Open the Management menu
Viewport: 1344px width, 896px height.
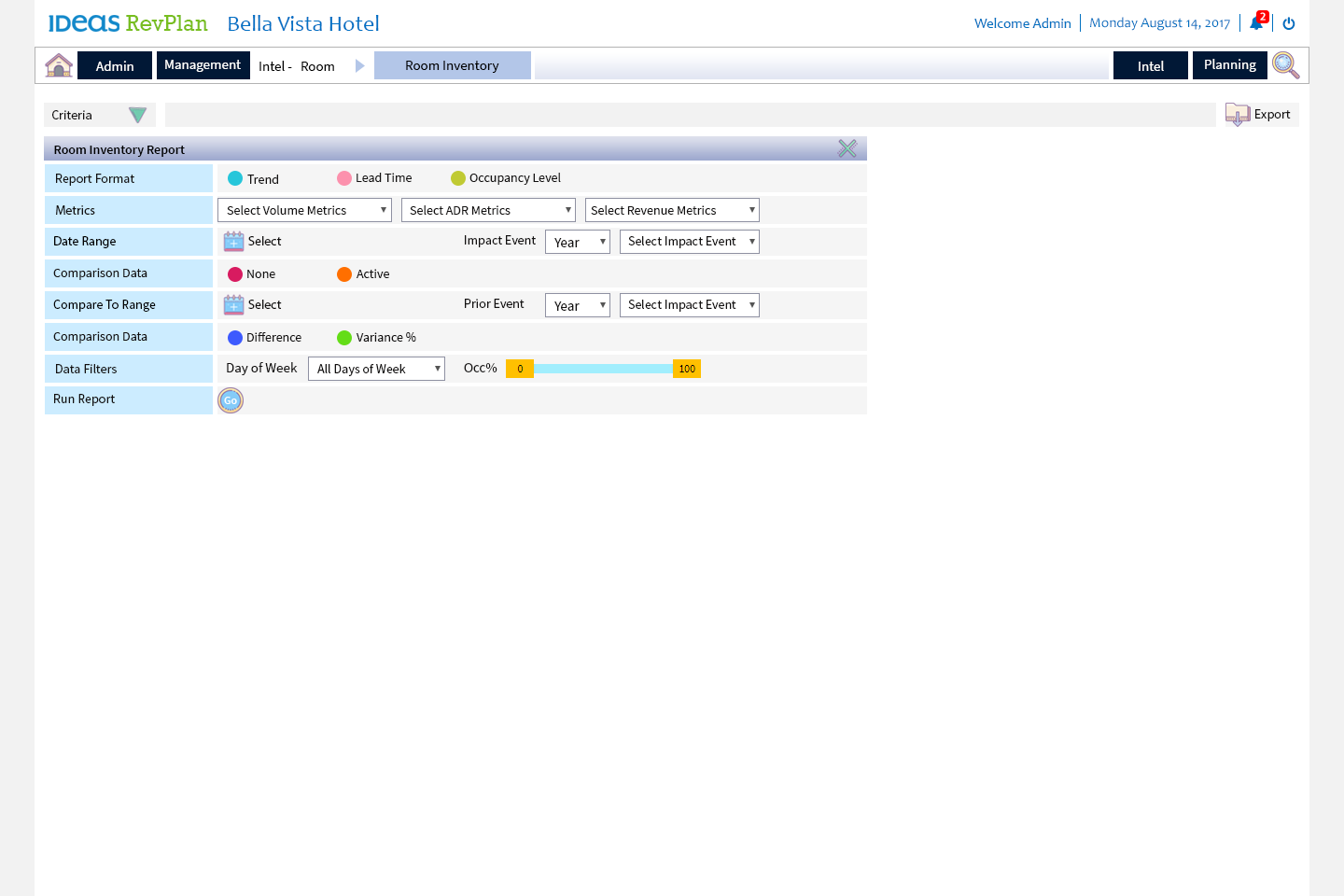(203, 65)
